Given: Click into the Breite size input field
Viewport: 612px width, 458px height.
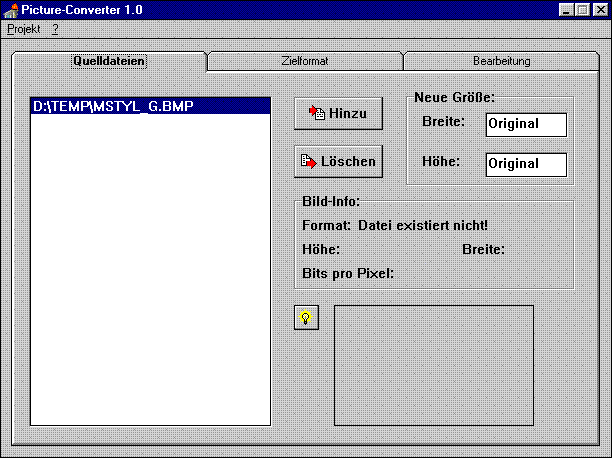Looking at the screenshot, I should tap(526, 124).
